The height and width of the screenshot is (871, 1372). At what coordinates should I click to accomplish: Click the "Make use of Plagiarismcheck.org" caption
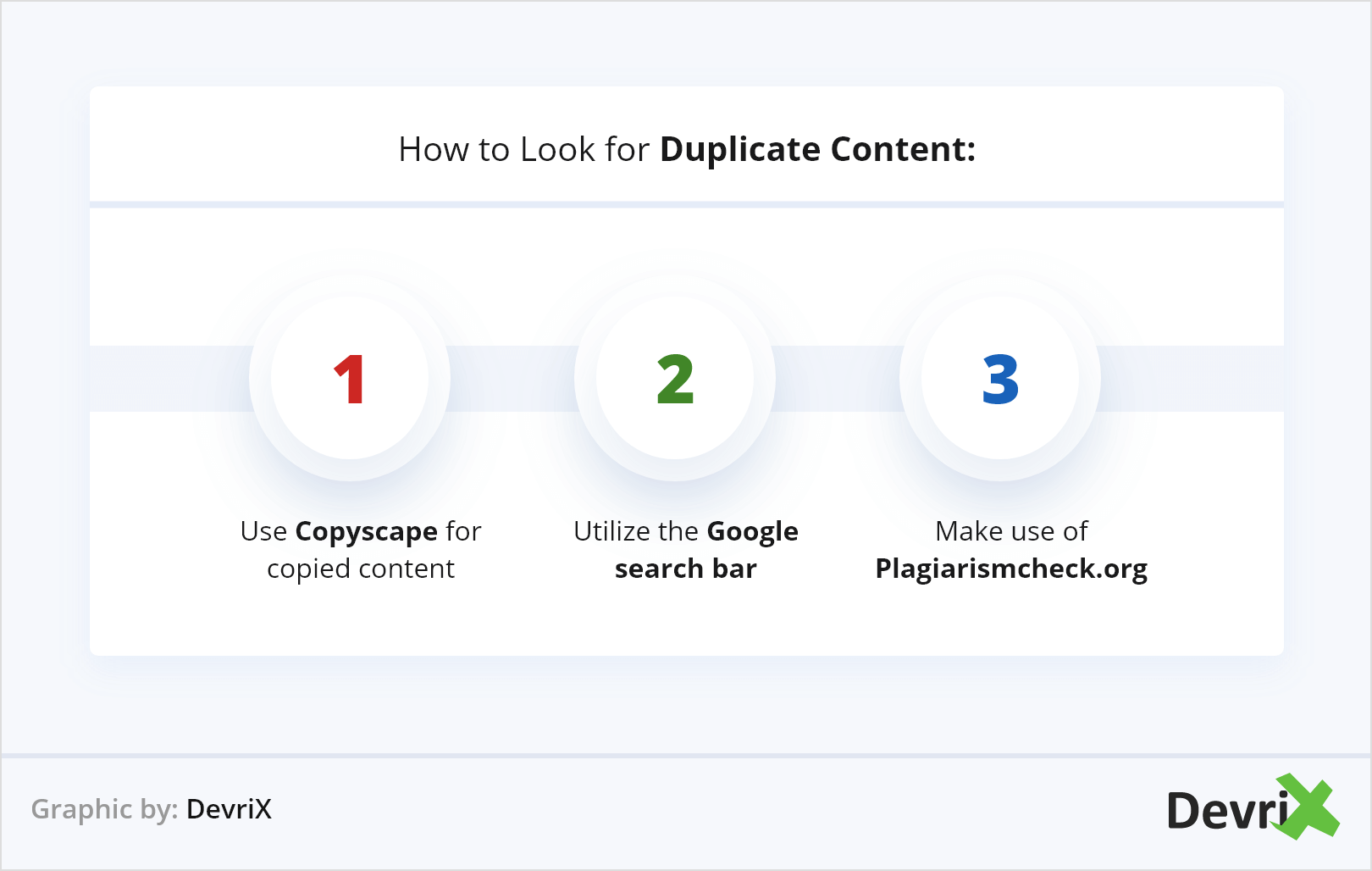point(1011,549)
